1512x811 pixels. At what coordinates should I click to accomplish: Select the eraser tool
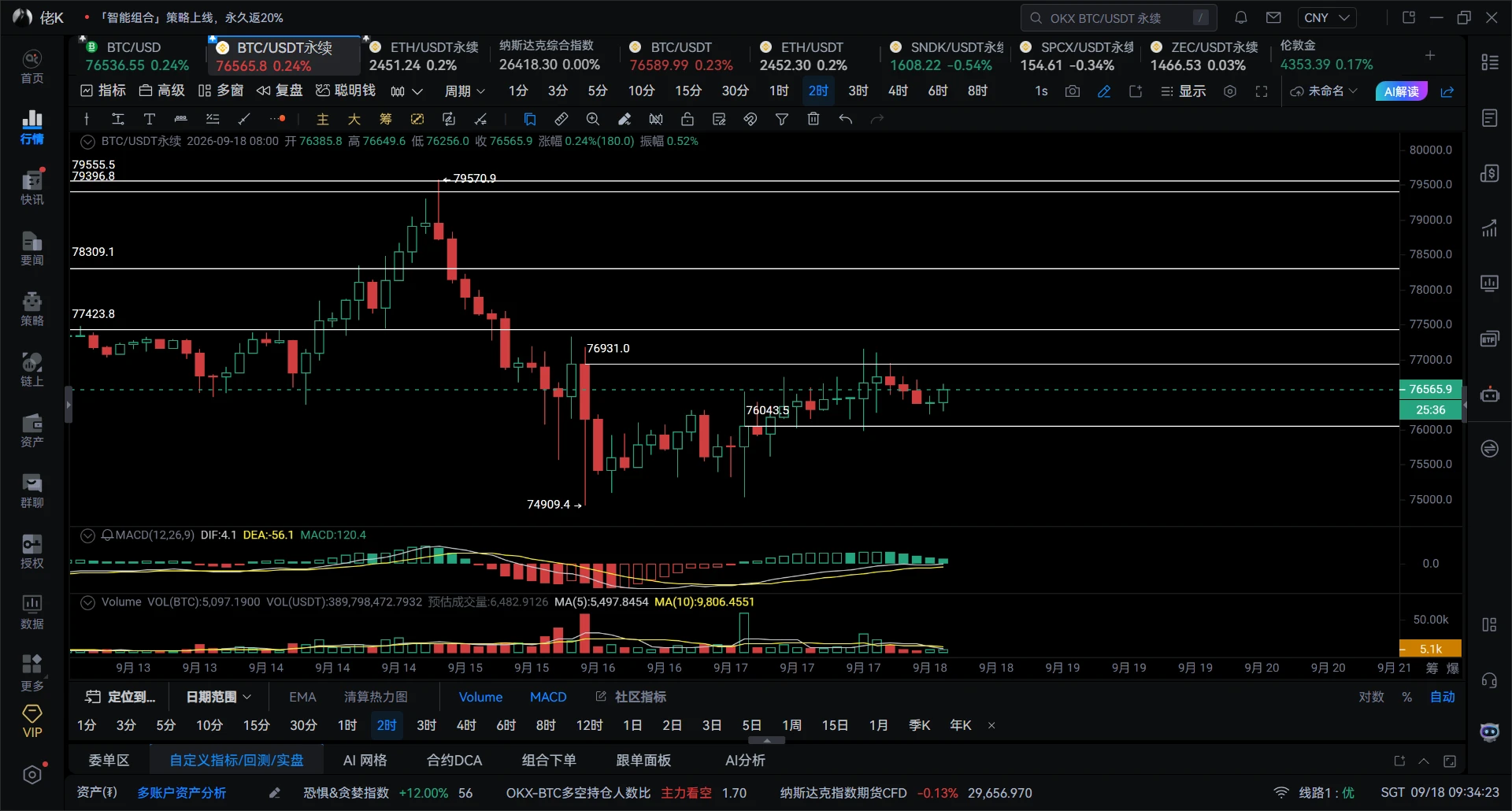pos(624,119)
